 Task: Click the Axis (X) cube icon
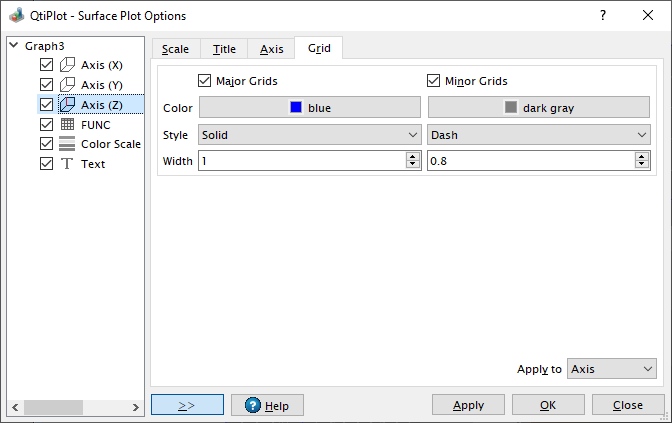click(67, 65)
